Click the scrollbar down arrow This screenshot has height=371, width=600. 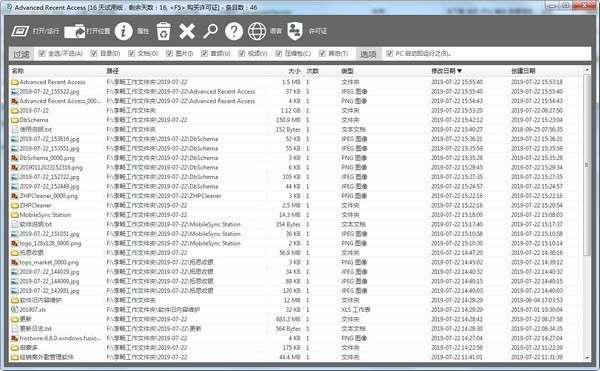tap(587, 358)
